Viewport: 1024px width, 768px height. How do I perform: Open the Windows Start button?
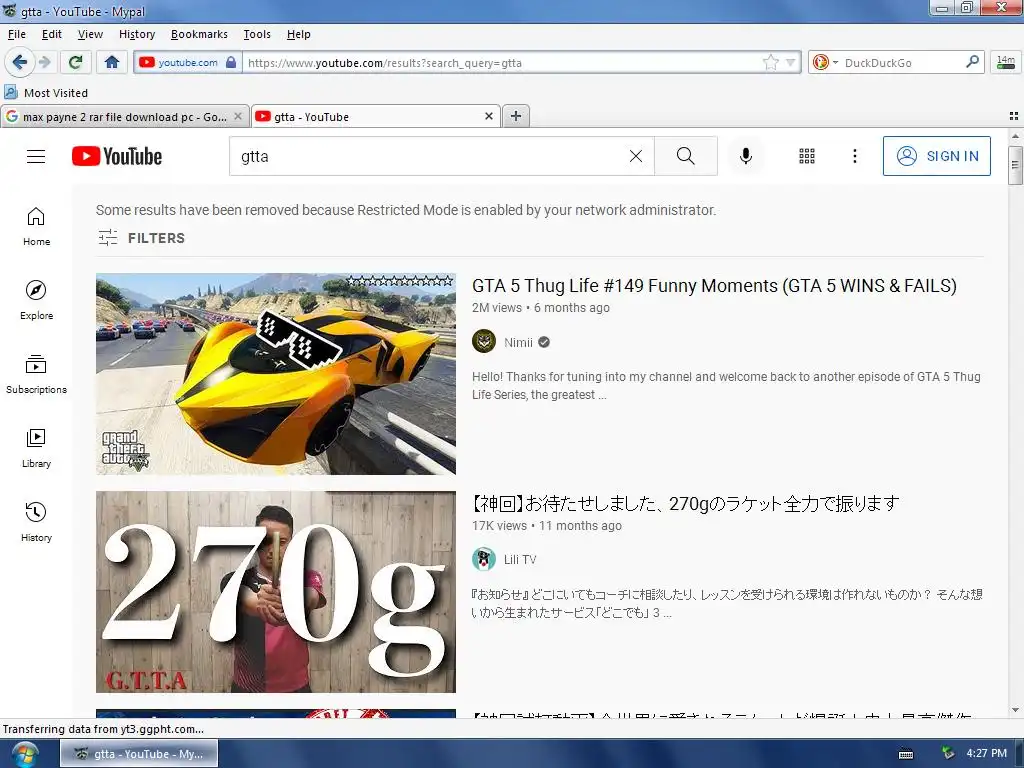[24, 754]
